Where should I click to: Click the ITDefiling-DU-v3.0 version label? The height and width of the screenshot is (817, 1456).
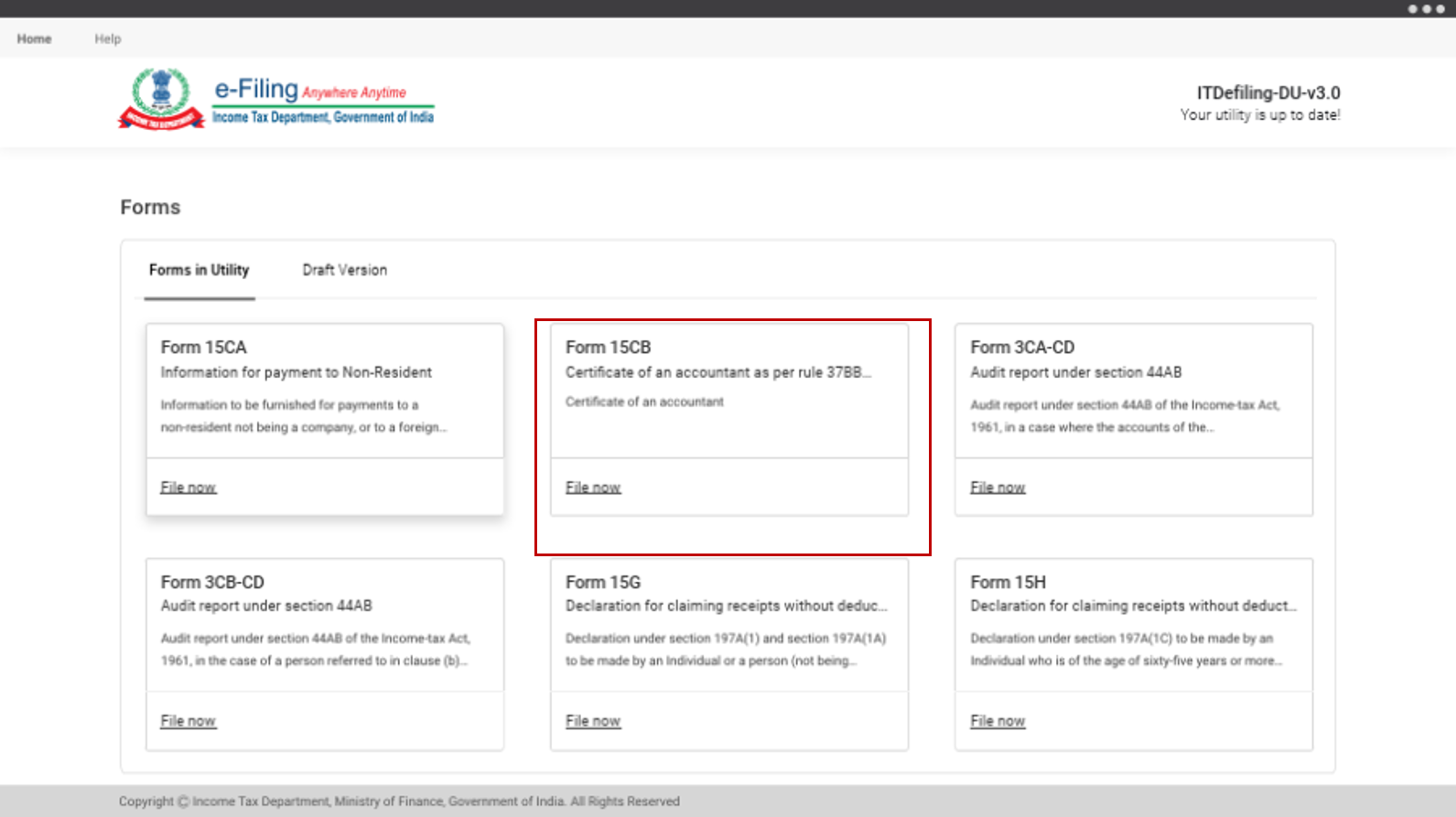click(x=1267, y=93)
